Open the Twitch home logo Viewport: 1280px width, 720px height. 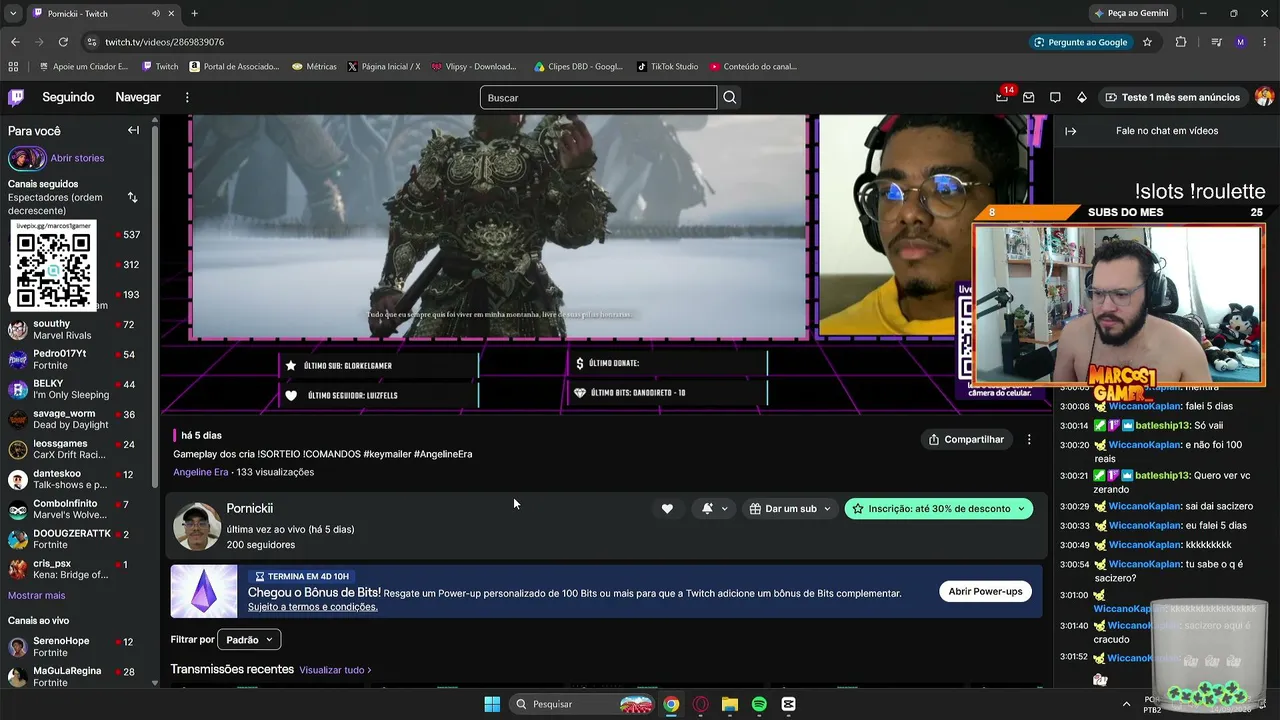tap(16, 97)
